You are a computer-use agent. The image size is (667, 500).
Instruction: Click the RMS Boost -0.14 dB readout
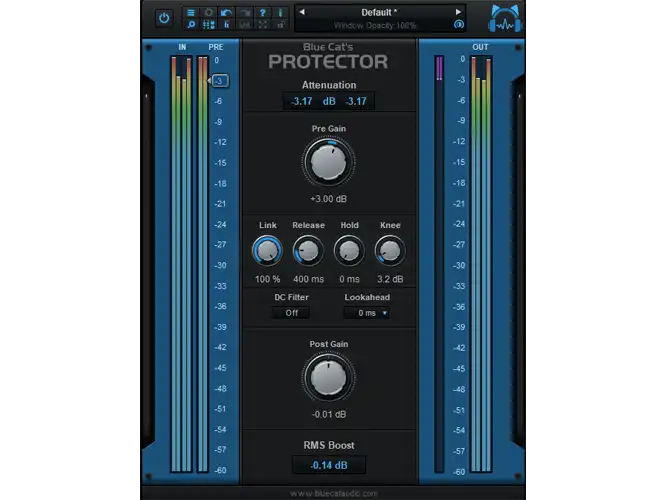pos(329,465)
